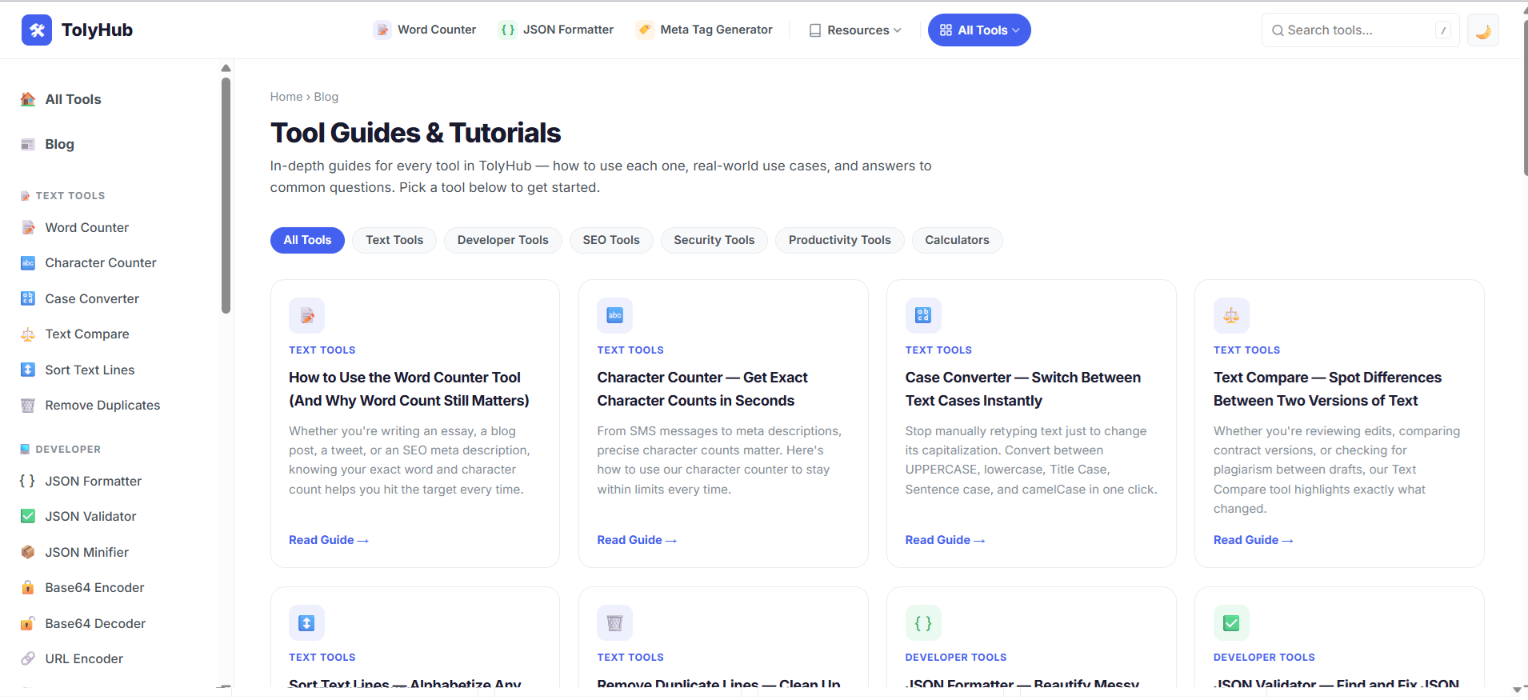Read Guide for the Word Counter tool
1528x700 pixels.
[x=329, y=540]
